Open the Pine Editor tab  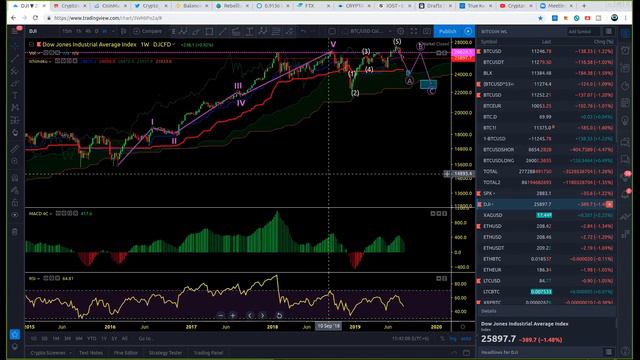pos(126,353)
